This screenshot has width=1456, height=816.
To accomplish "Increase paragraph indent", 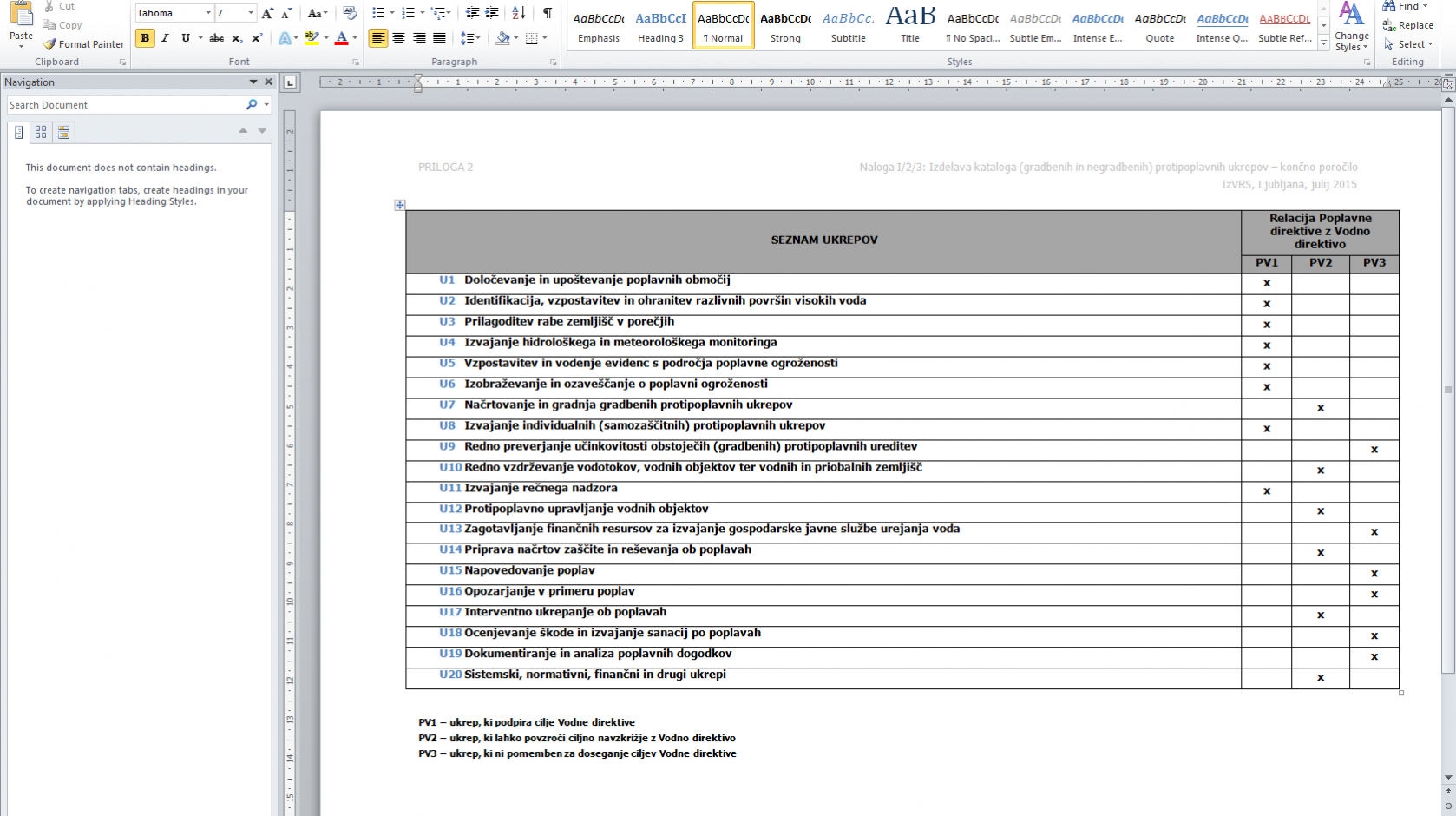I will tap(492, 13).
